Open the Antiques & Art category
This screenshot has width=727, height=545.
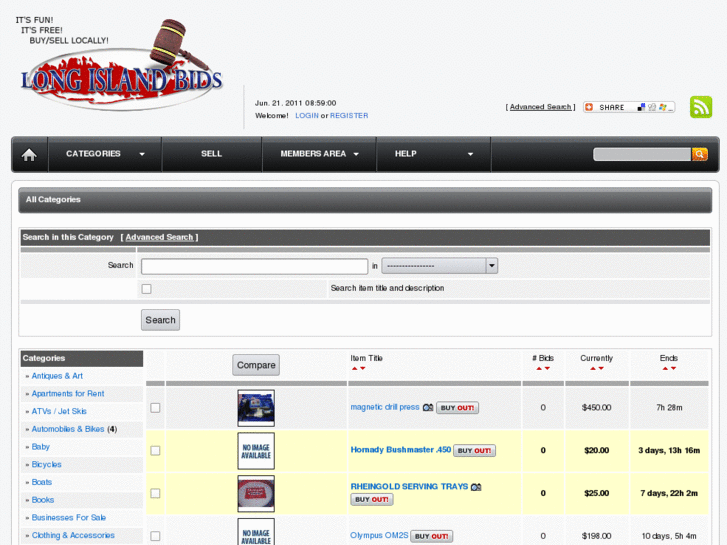click(57, 376)
